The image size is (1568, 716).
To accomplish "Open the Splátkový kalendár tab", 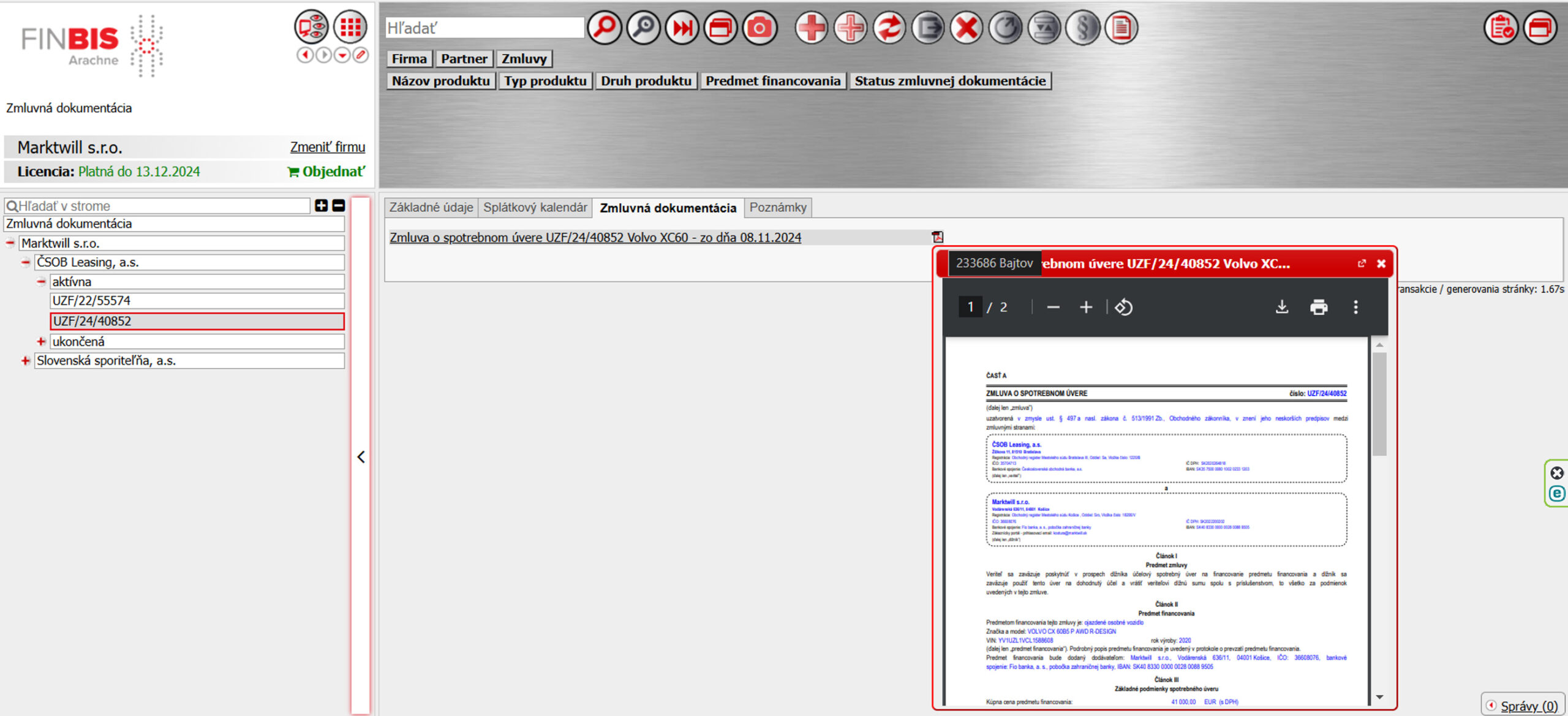I will 535,208.
